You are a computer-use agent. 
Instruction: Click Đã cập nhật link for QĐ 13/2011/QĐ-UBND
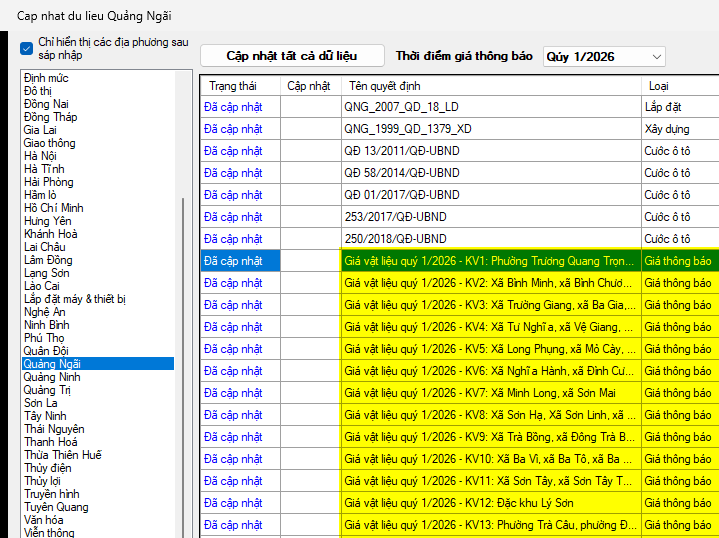pyautogui.click(x=233, y=151)
